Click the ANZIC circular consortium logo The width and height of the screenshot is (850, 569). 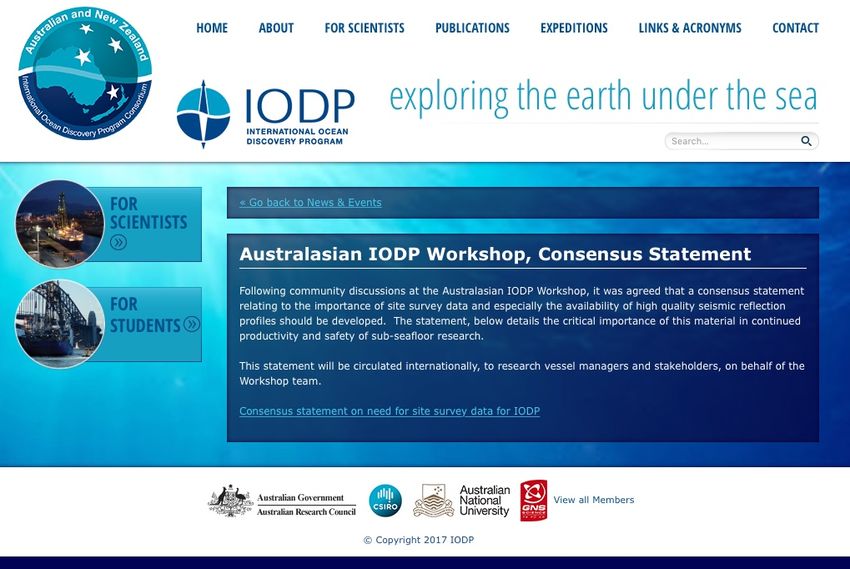pos(85,74)
